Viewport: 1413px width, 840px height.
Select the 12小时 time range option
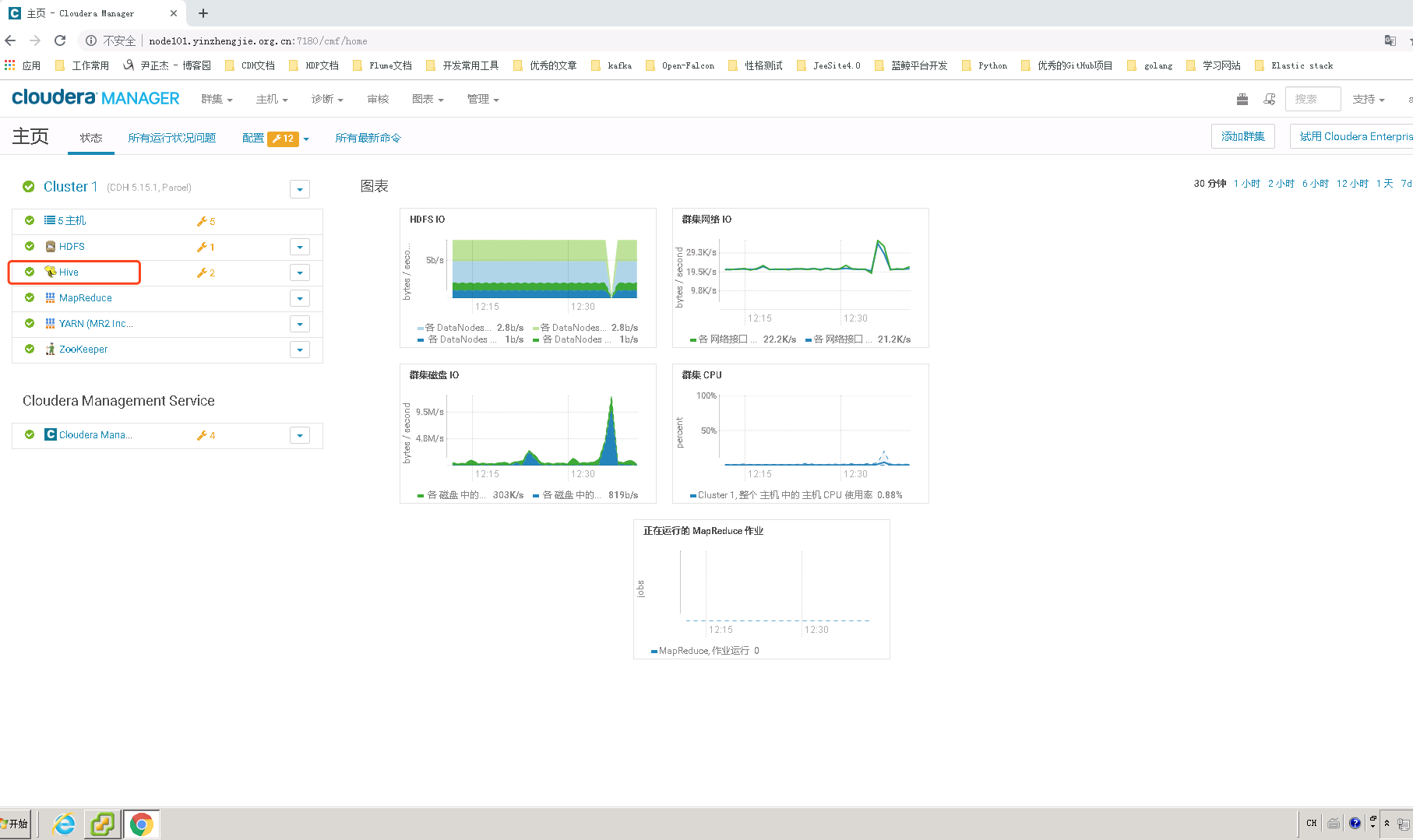(x=1352, y=183)
